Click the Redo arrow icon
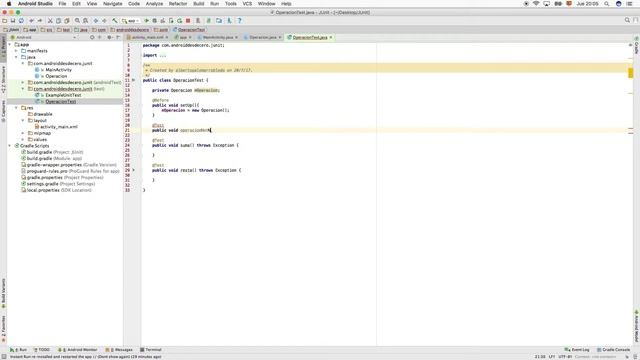The image size is (640, 360). tap(40, 20)
